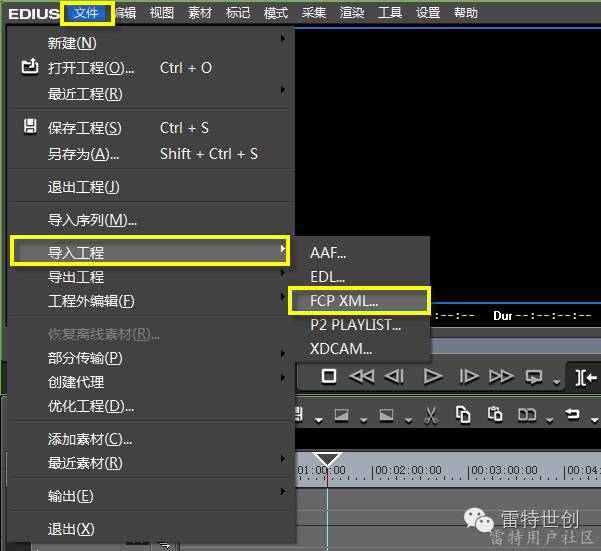Expand the 输出(E) submenu
The height and width of the screenshot is (551, 601).
(151, 496)
